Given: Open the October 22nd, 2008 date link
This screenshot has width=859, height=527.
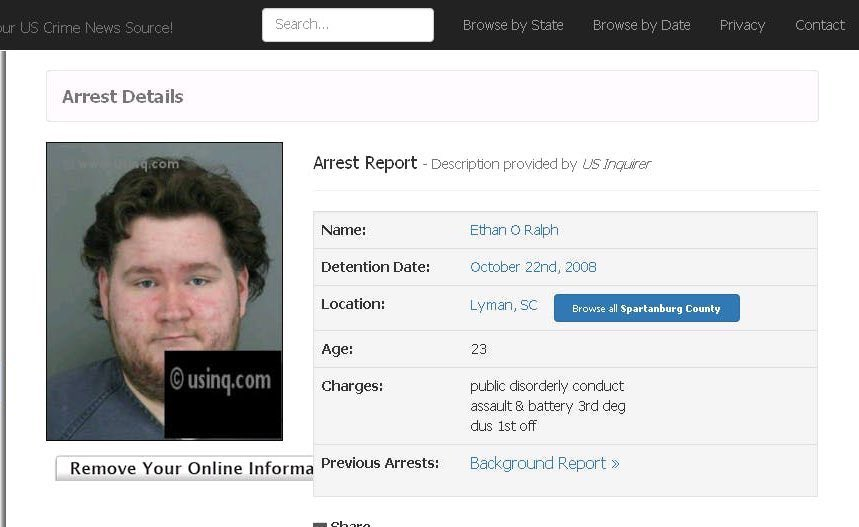Looking at the screenshot, I should [x=533, y=267].
